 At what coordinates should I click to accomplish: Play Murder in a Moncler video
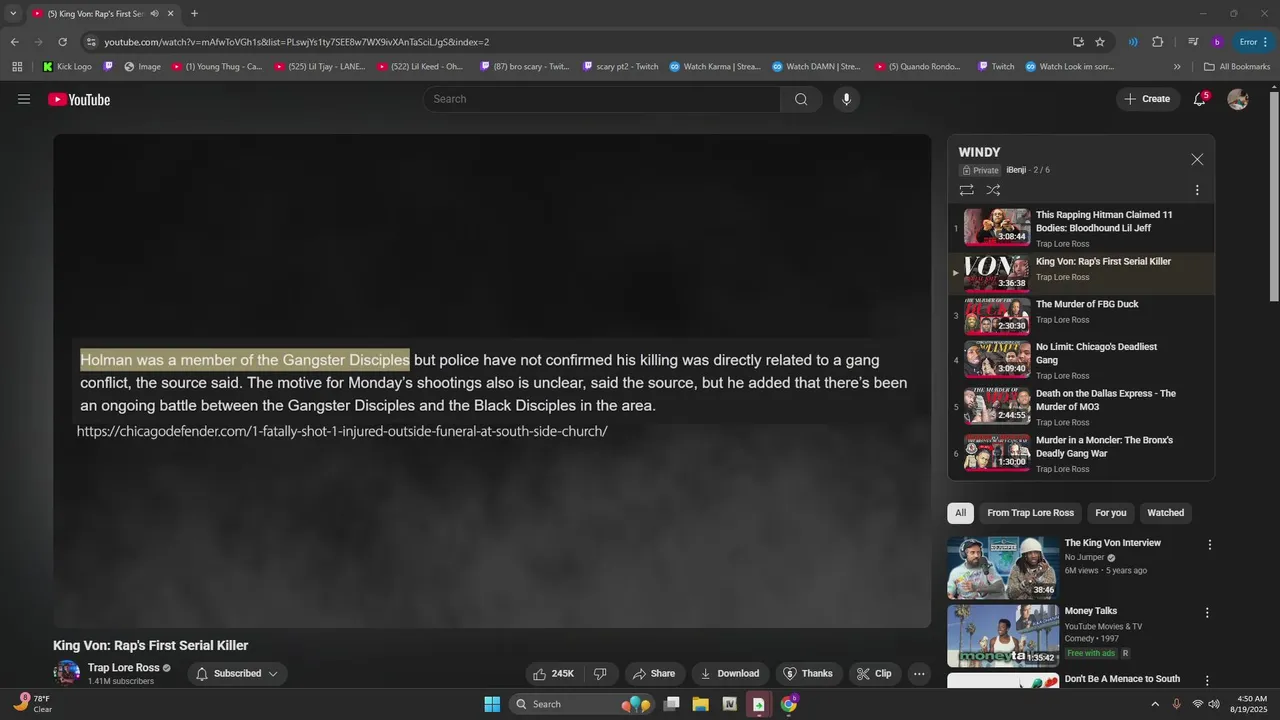click(x=1081, y=453)
